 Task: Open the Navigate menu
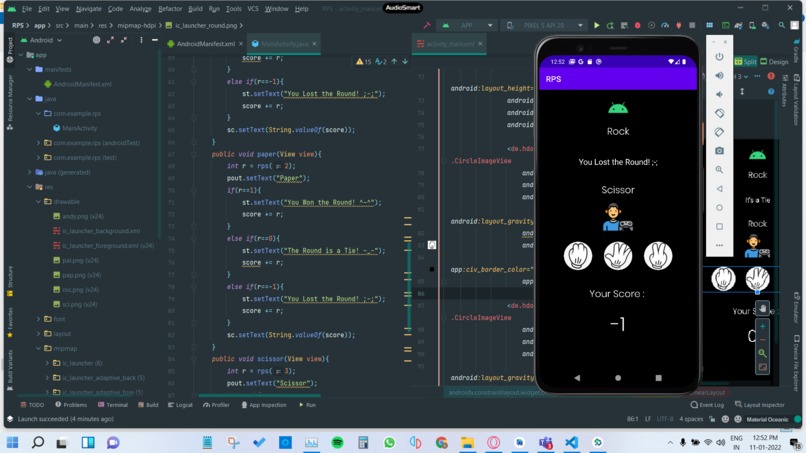[88, 9]
